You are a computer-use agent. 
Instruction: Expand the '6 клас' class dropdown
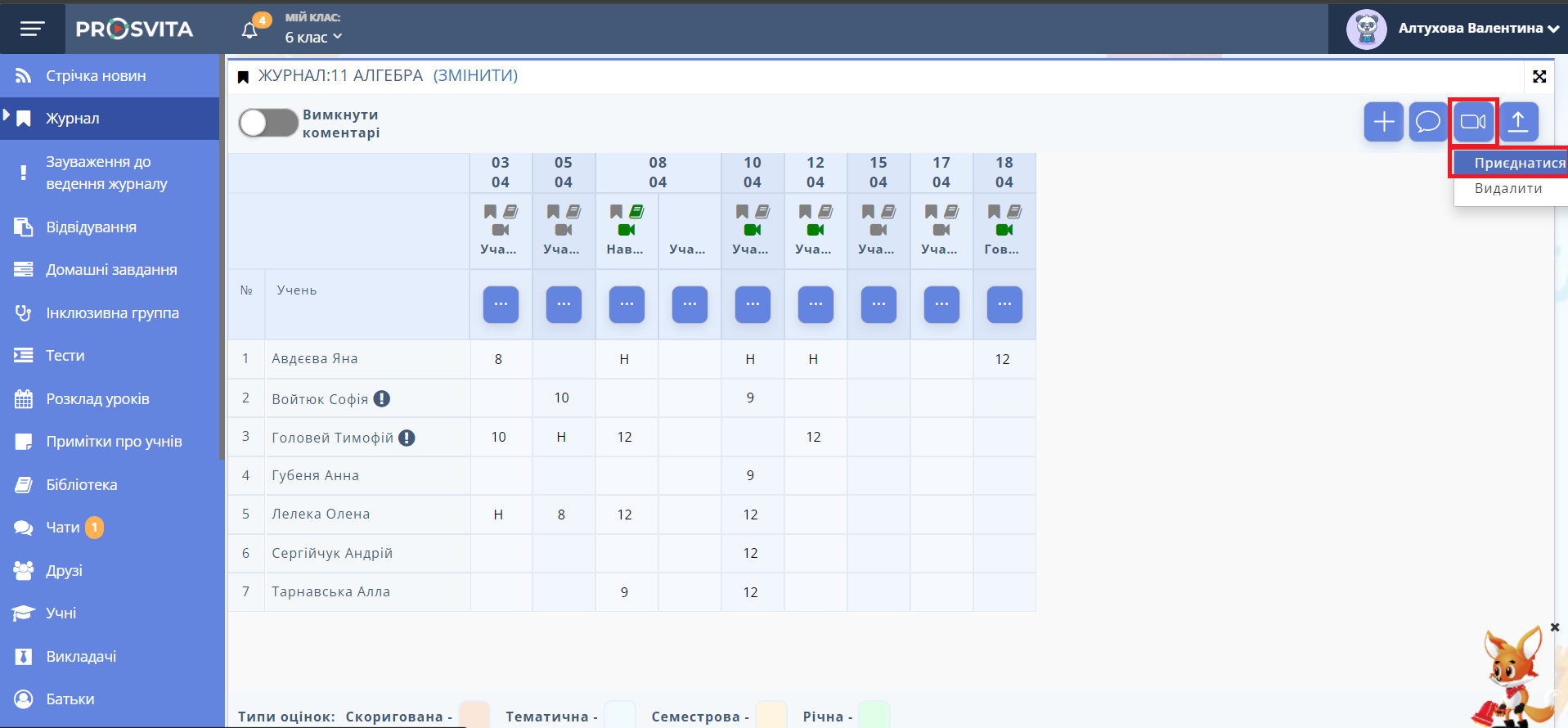tap(313, 38)
